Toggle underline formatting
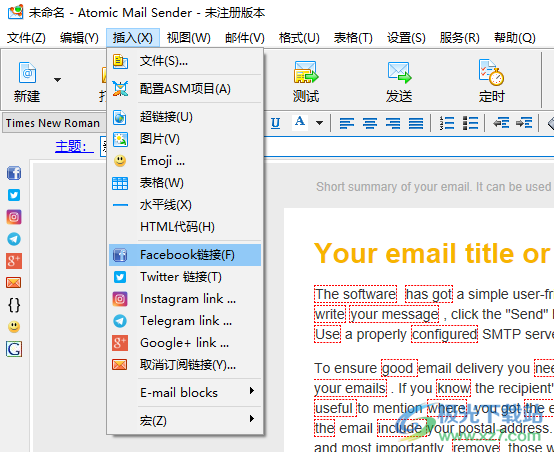The image size is (554, 452). tap(276, 123)
